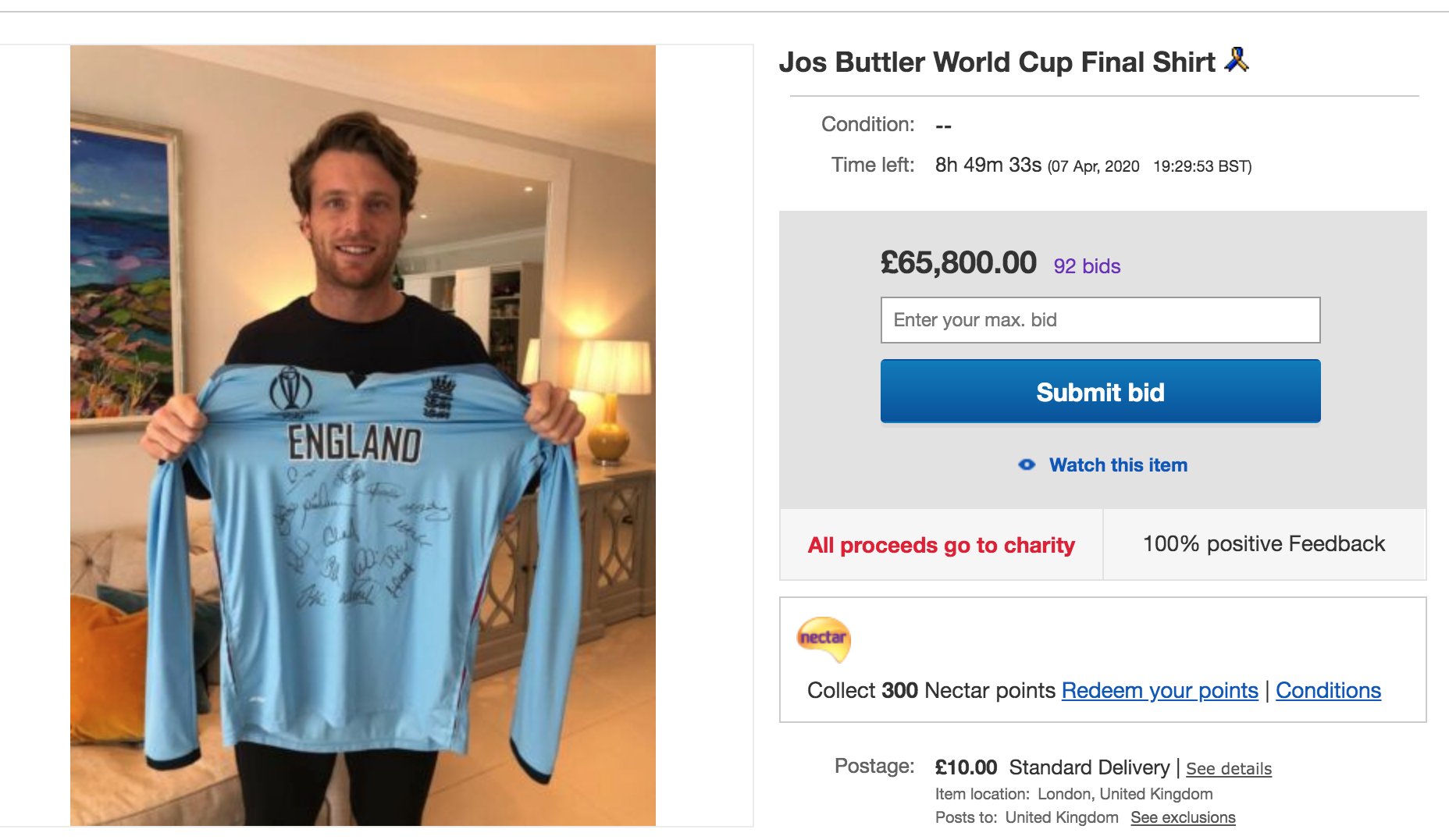
Task: Click All proceeds go to charity
Action: click(941, 545)
